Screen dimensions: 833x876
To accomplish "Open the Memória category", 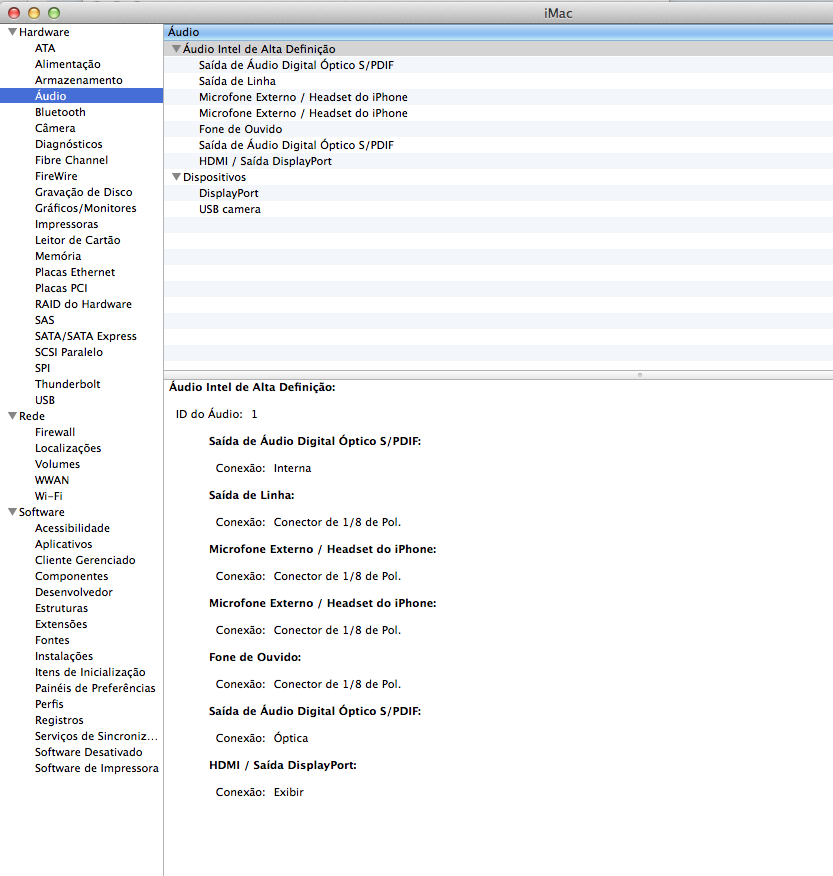I will click(x=58, y=256).
